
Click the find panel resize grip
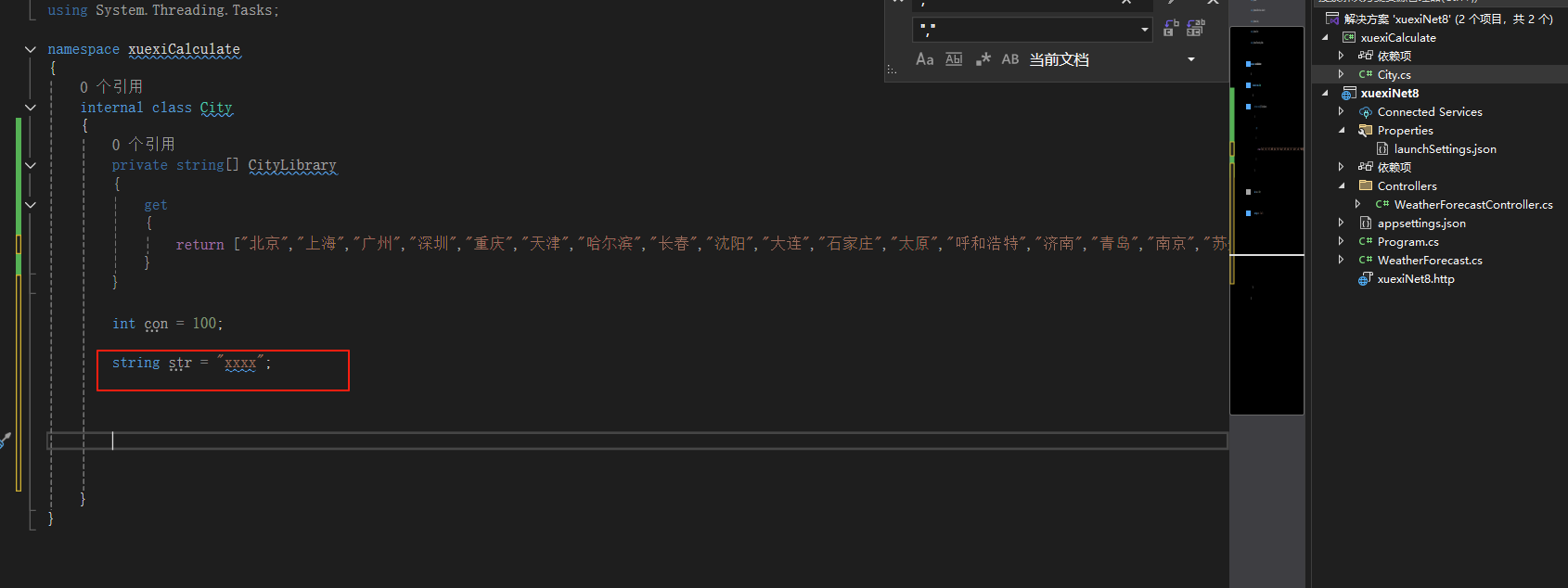click(892, 70)
